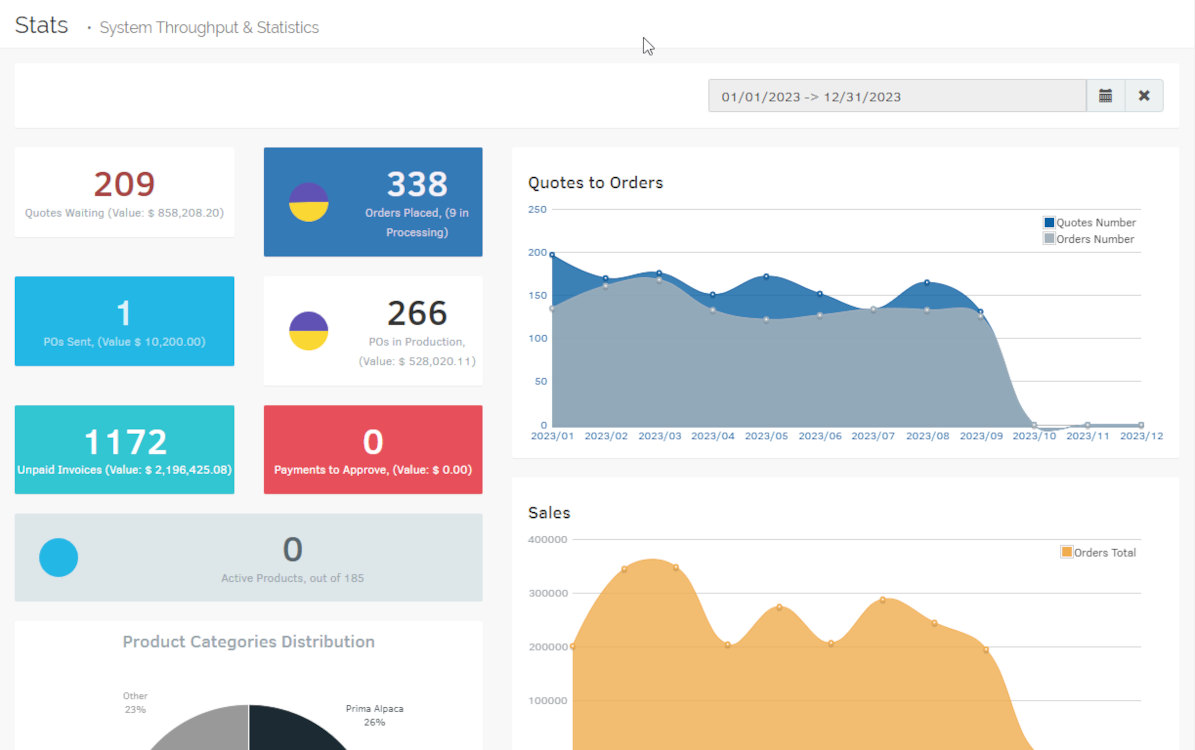Click the POs in Production pie icon
The width and height of the screenshot is (1195, 750).
[x=309, y=331]
